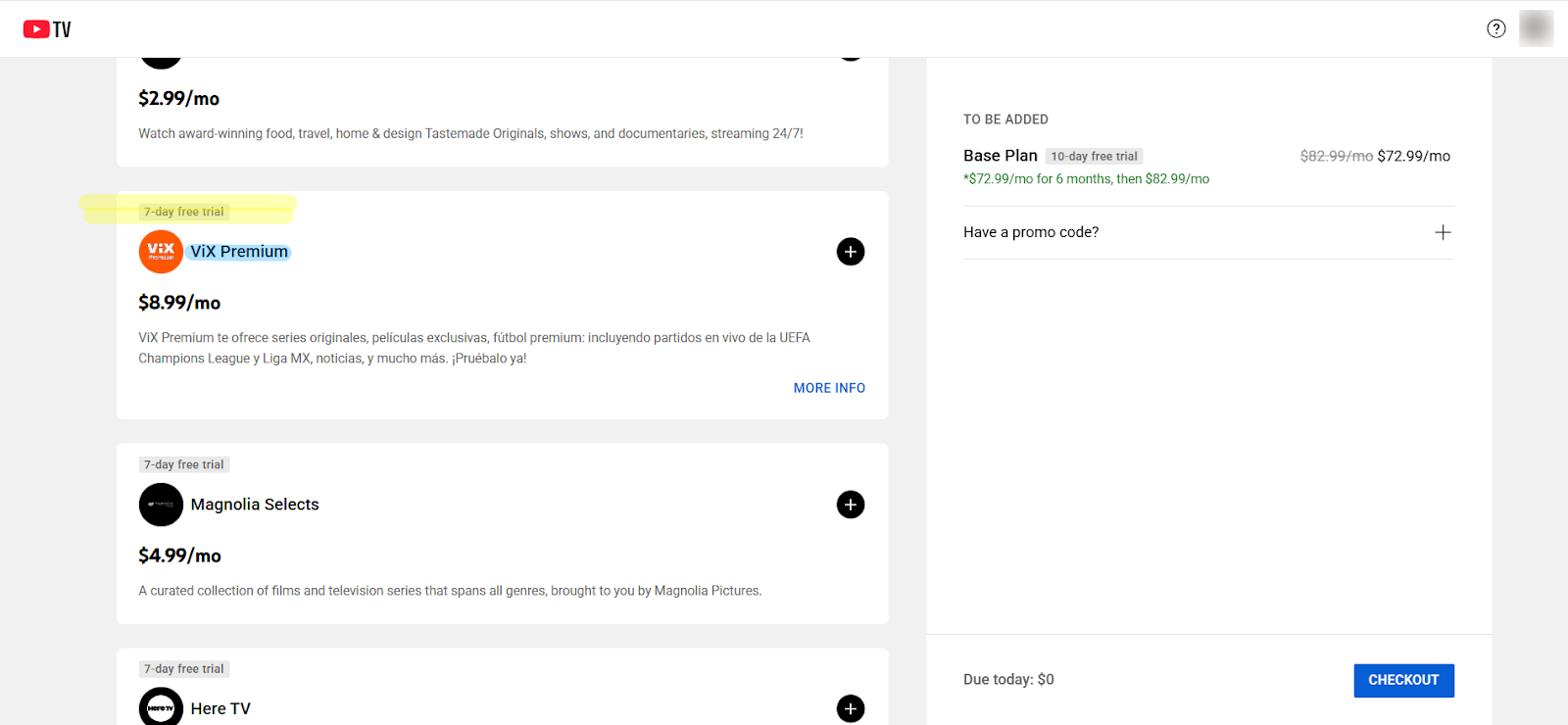Screen dimensions: 1568x725
Task: Open the account profile avatar
Action: pyautogui.click(x=1536, y=28)
